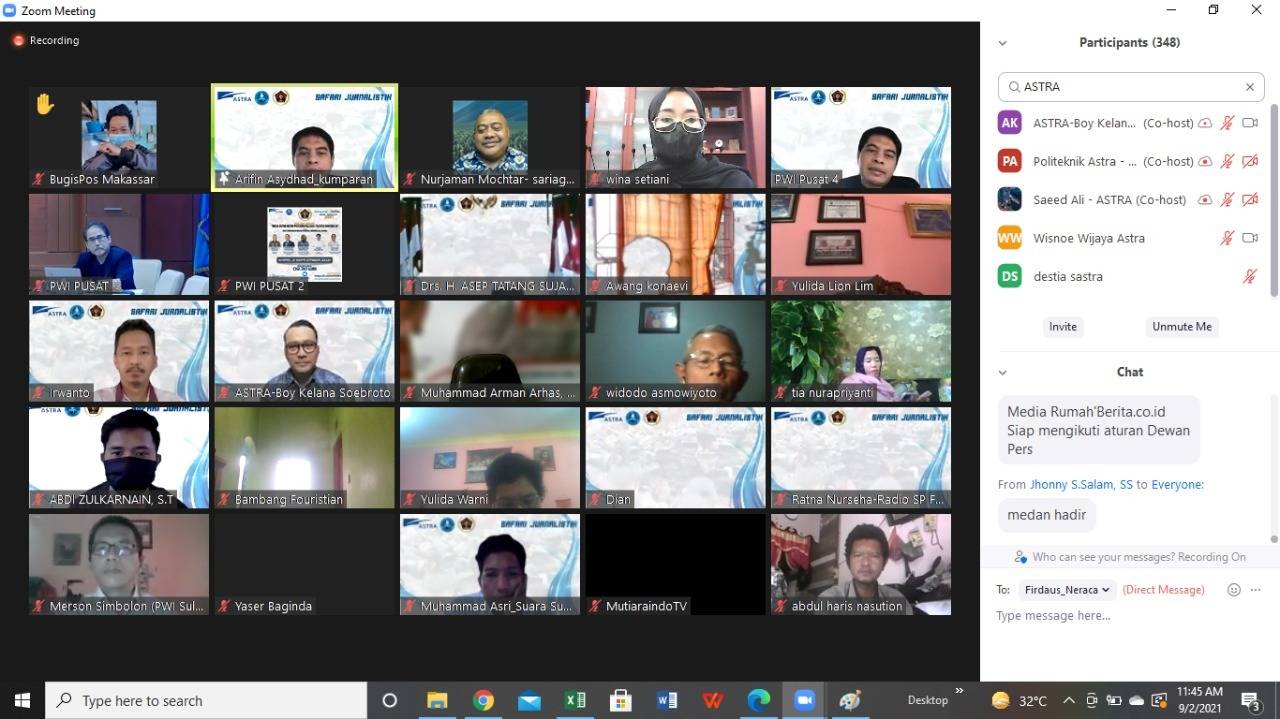
Task: Click the 32°C weather widget on taskbar
Action: pos(1021,700)
